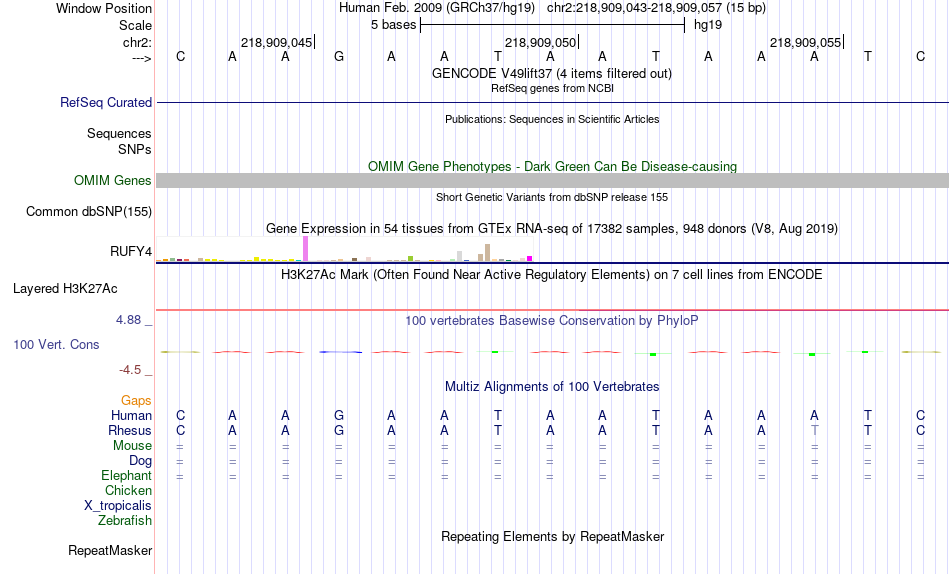Viewport: 950px width, 574px height.
Task: Select the Common dbSNP(155) track label
Action: (88, 212)
